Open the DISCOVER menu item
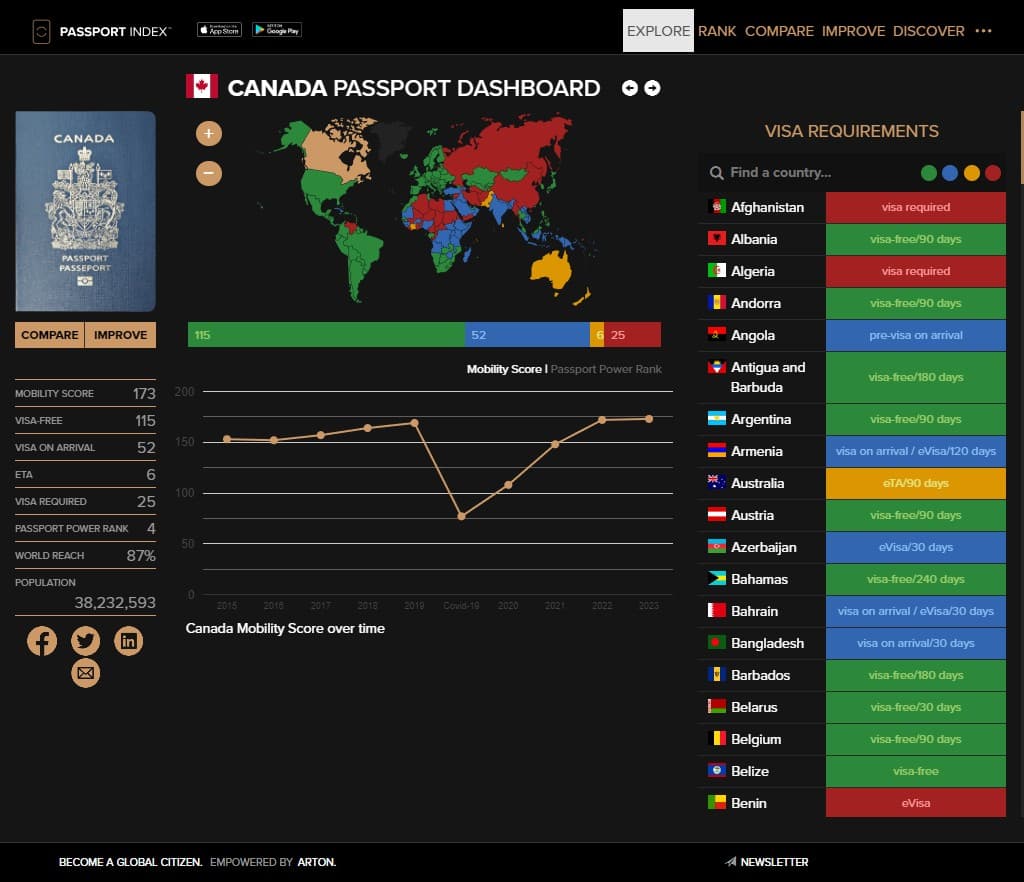The width and height of the screenshot is (1024, 882). click(929, 31)
